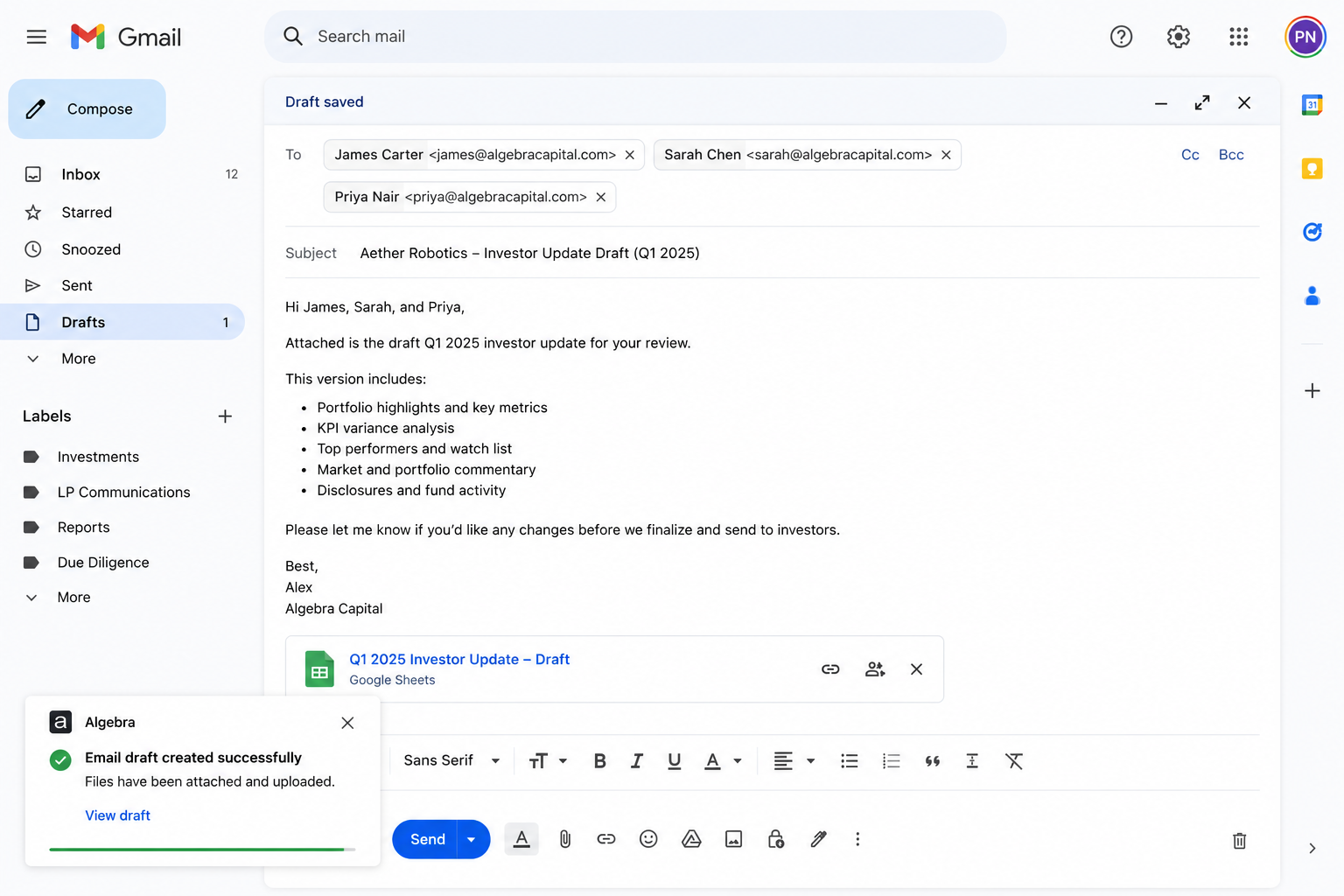Insert emoji
Viewport: 1344px width, 896px height.
click(648, 839)
